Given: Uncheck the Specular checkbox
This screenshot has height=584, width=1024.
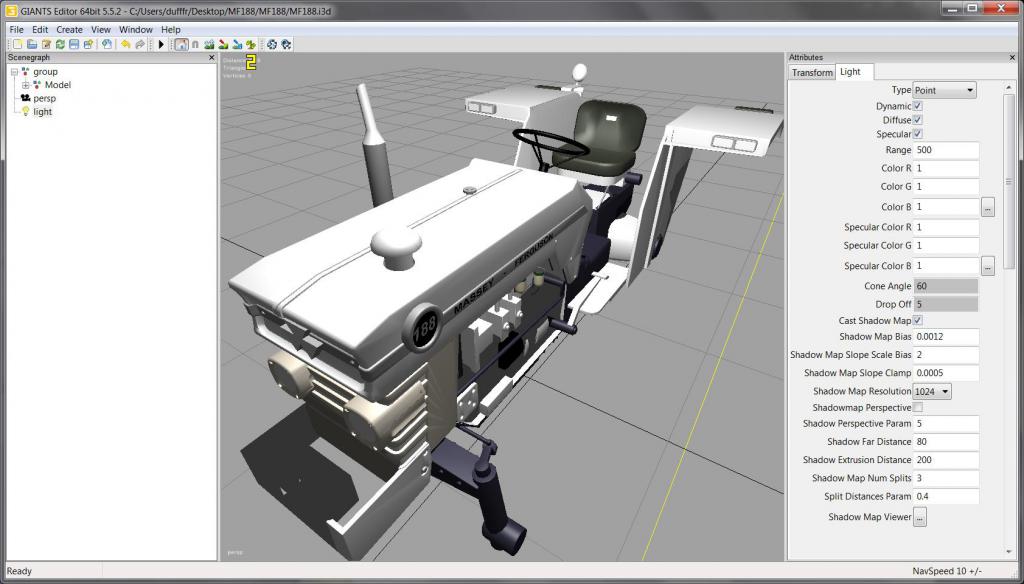Looking at the screenshot, I should tap(918, 134).
